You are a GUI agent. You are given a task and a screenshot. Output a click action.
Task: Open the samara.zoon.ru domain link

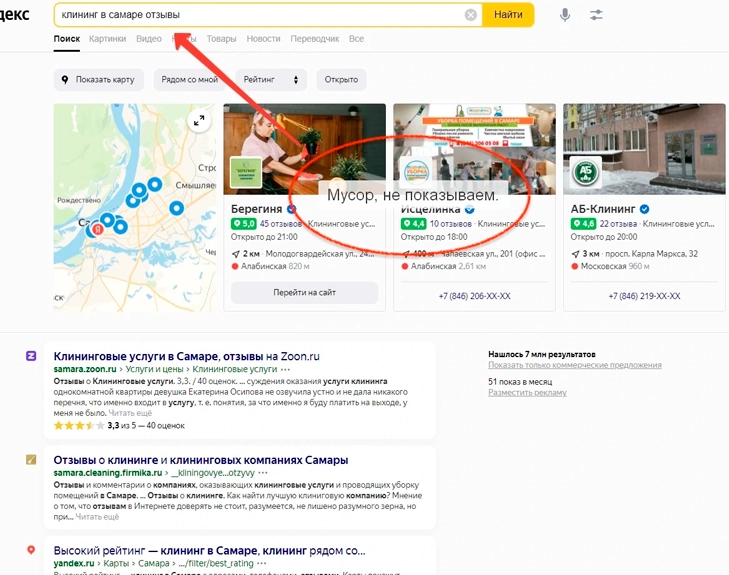(85, 369)
